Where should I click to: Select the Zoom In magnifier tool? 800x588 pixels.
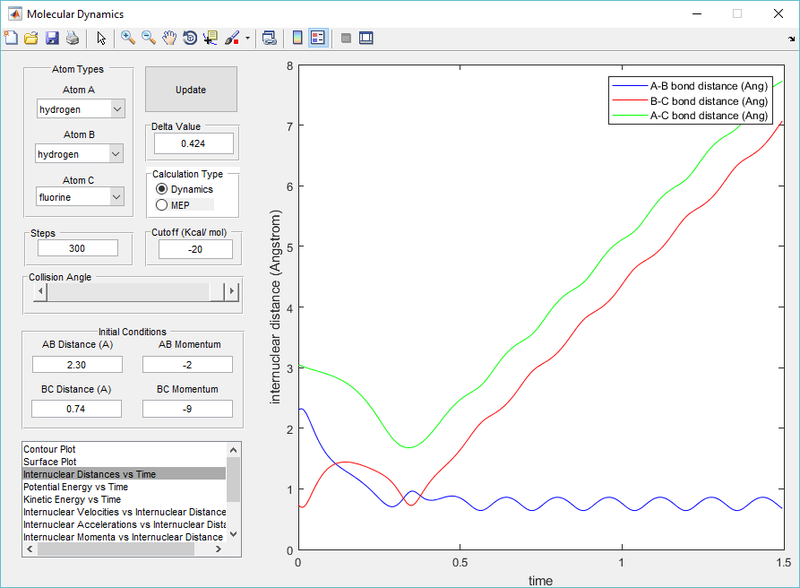tap(128, 38)
